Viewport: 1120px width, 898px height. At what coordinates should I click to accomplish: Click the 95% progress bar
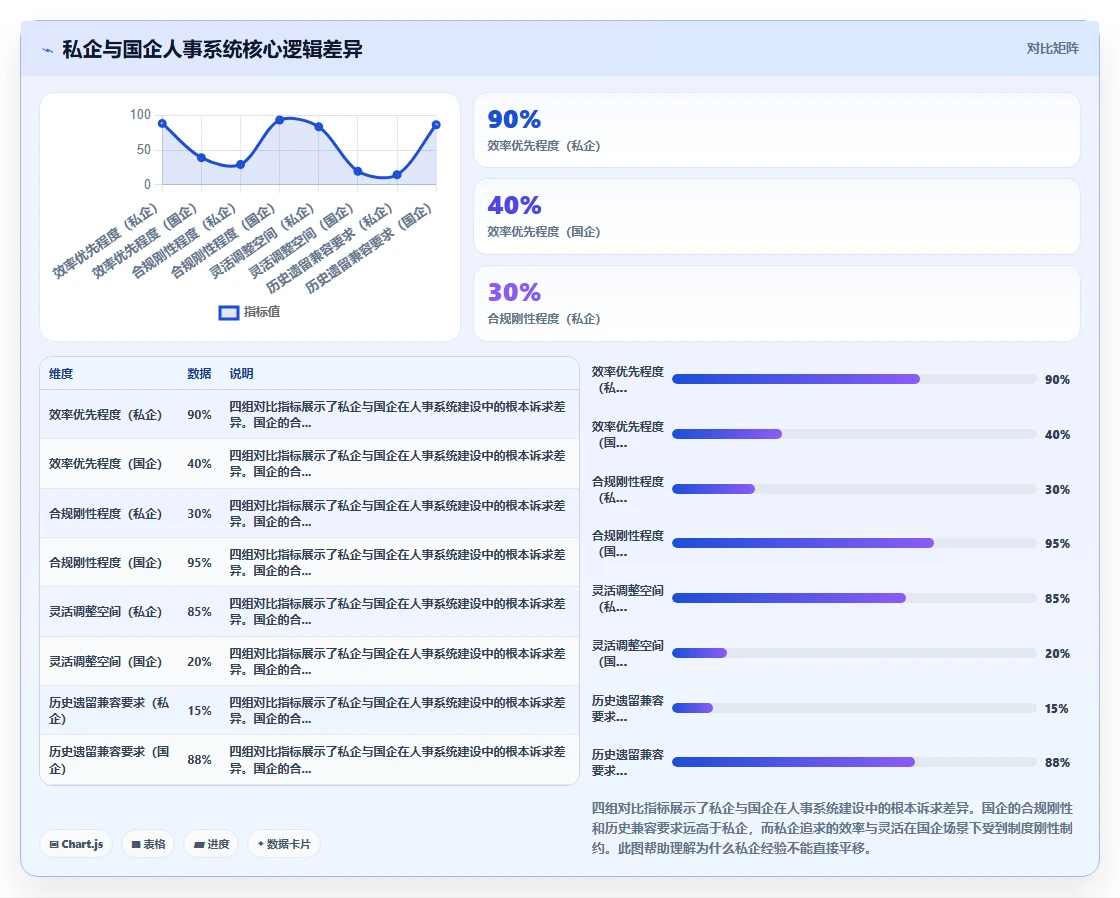(x=854, y=544)
